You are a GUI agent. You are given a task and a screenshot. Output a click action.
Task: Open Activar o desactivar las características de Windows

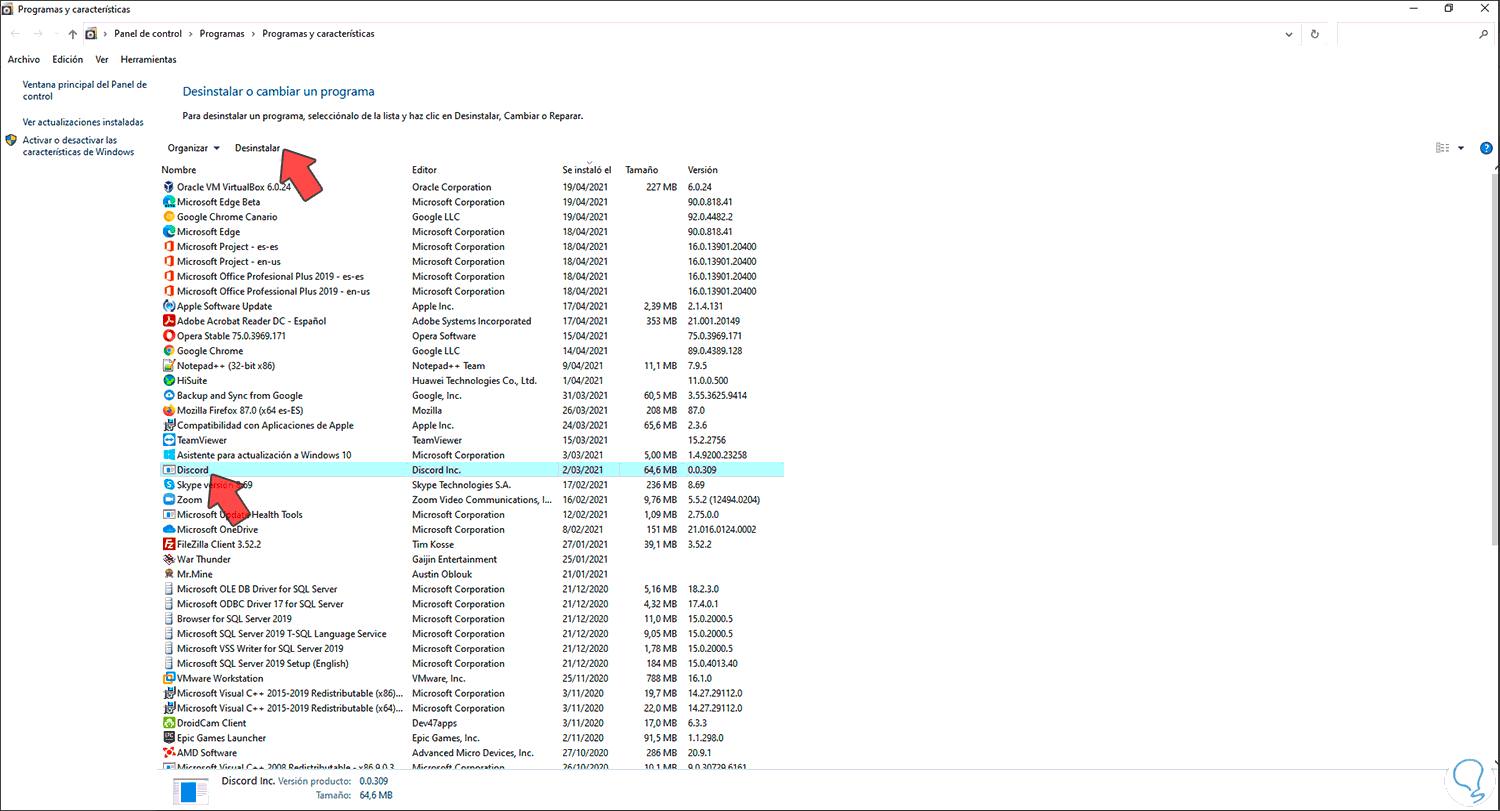point(78,146)
